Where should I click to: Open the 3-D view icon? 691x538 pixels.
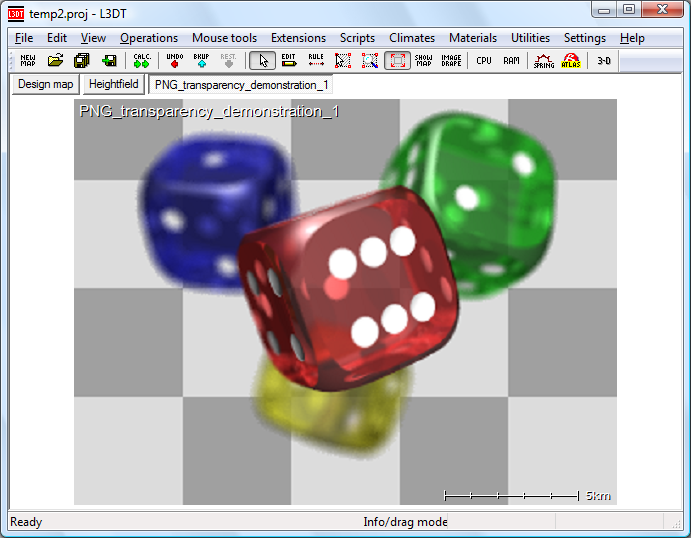point(604,60)
